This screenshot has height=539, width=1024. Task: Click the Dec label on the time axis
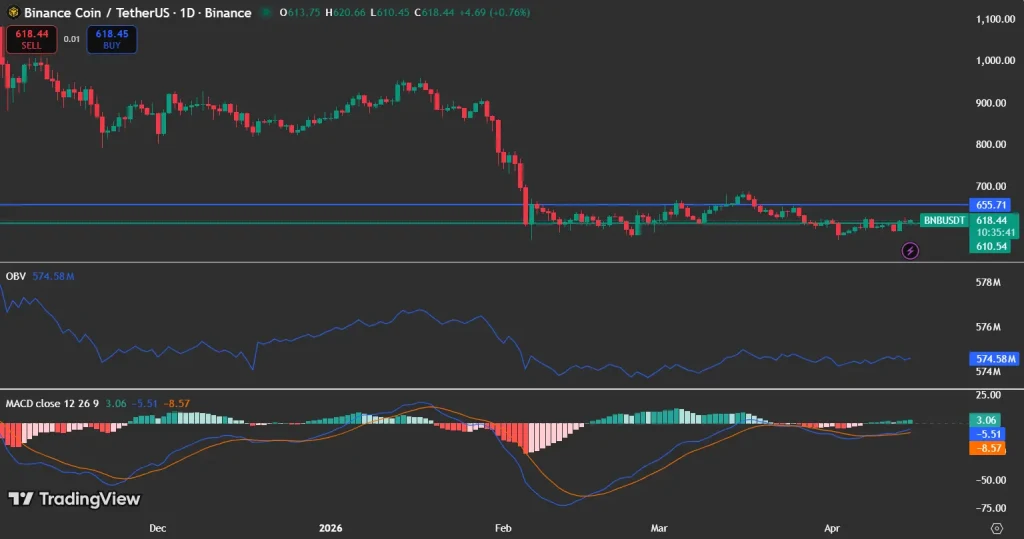(157, 528)
